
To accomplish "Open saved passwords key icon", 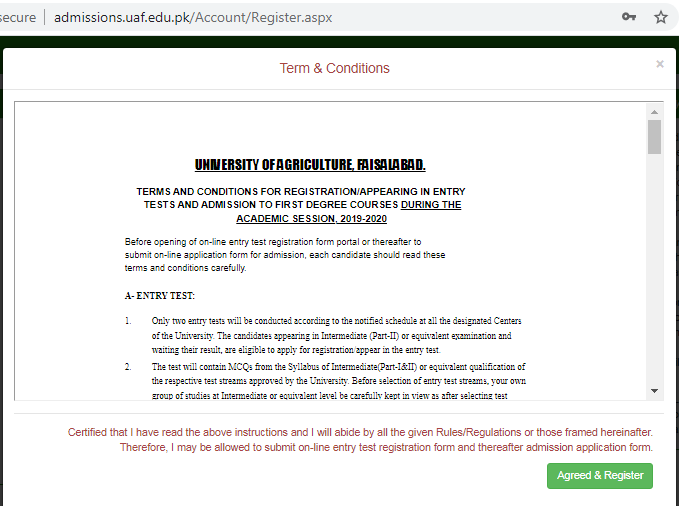I will (629, 17).
